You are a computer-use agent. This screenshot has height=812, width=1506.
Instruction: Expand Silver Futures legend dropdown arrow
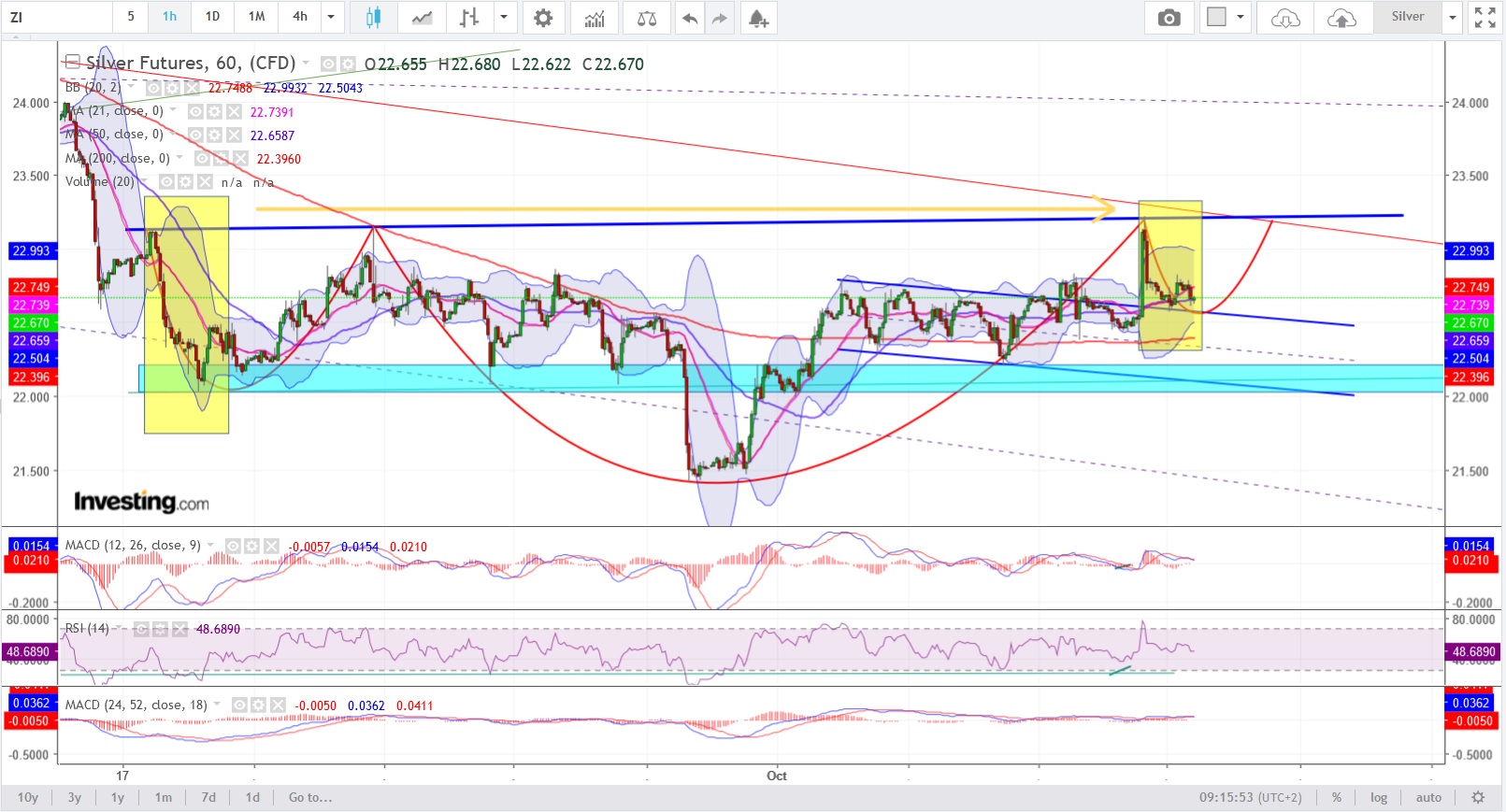coord(306,63)
